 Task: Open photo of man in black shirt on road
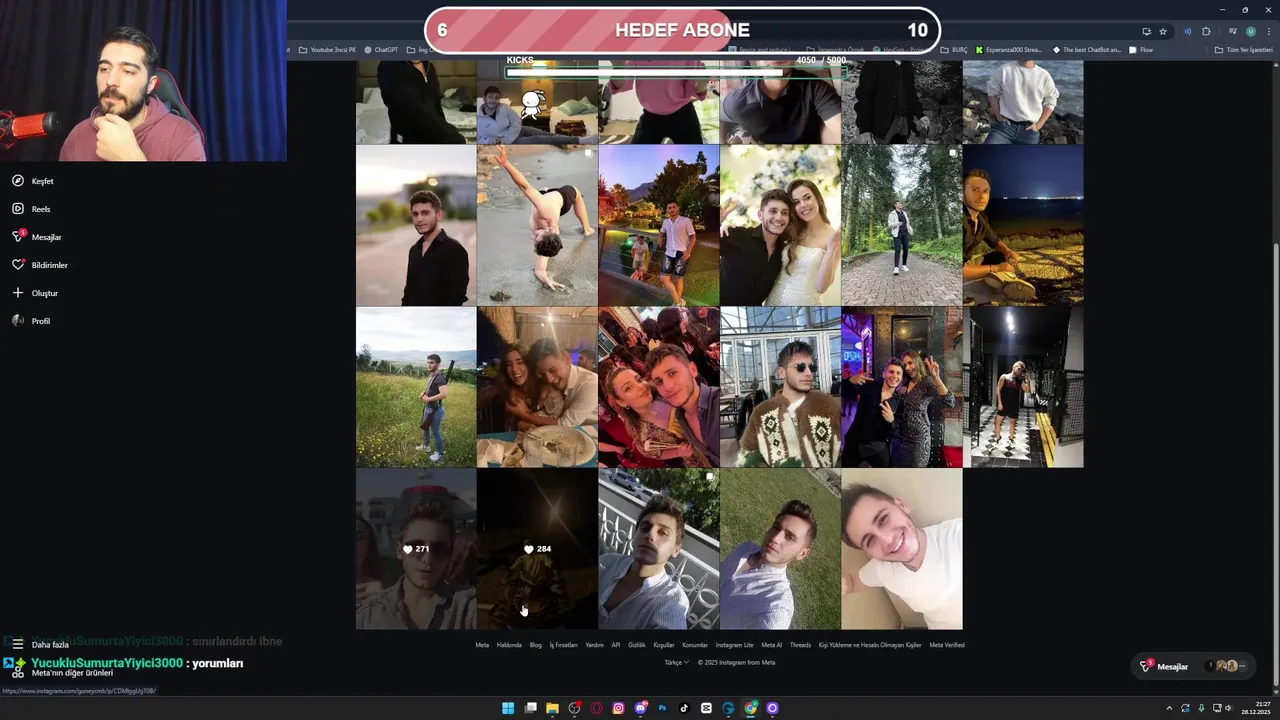point(416,225)
